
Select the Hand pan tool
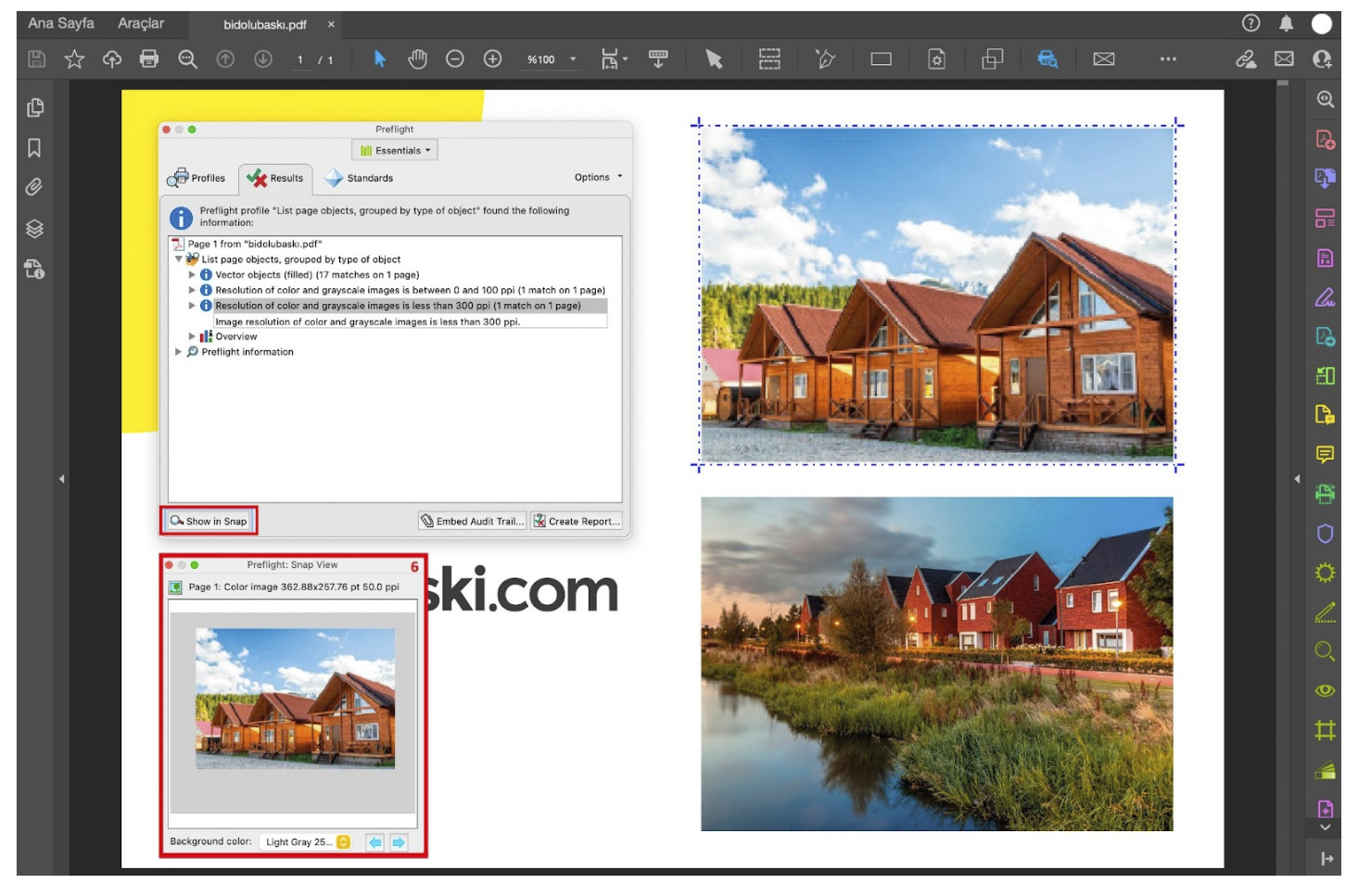point(418,59)
